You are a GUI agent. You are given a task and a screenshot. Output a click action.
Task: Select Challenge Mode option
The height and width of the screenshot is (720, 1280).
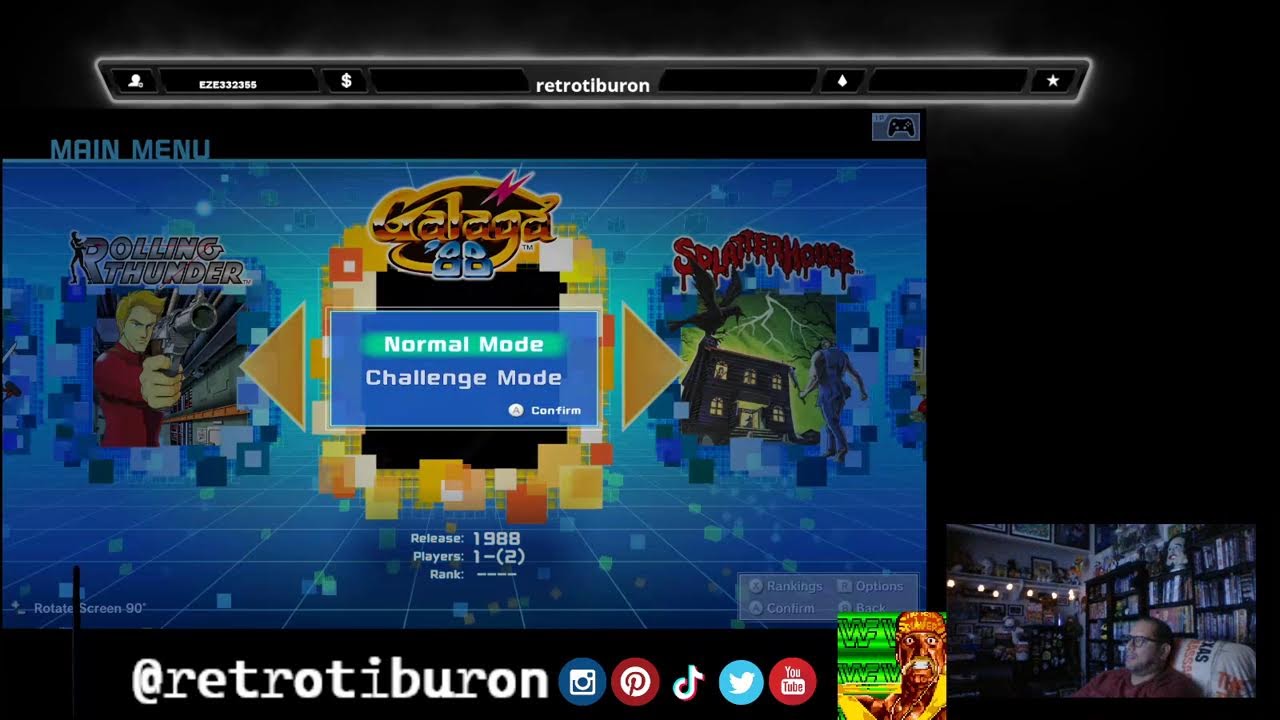click(x=463, y=378)
